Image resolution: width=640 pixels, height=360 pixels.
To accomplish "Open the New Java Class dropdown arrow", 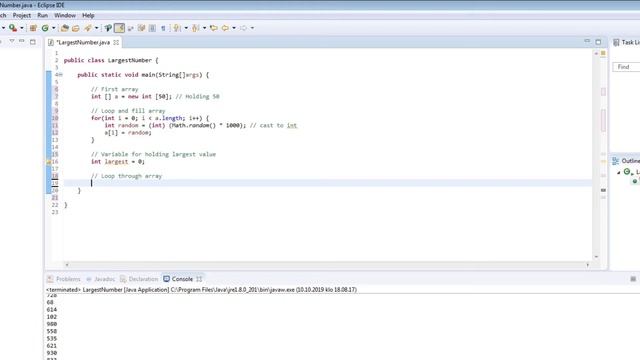I will pos(53,28).
